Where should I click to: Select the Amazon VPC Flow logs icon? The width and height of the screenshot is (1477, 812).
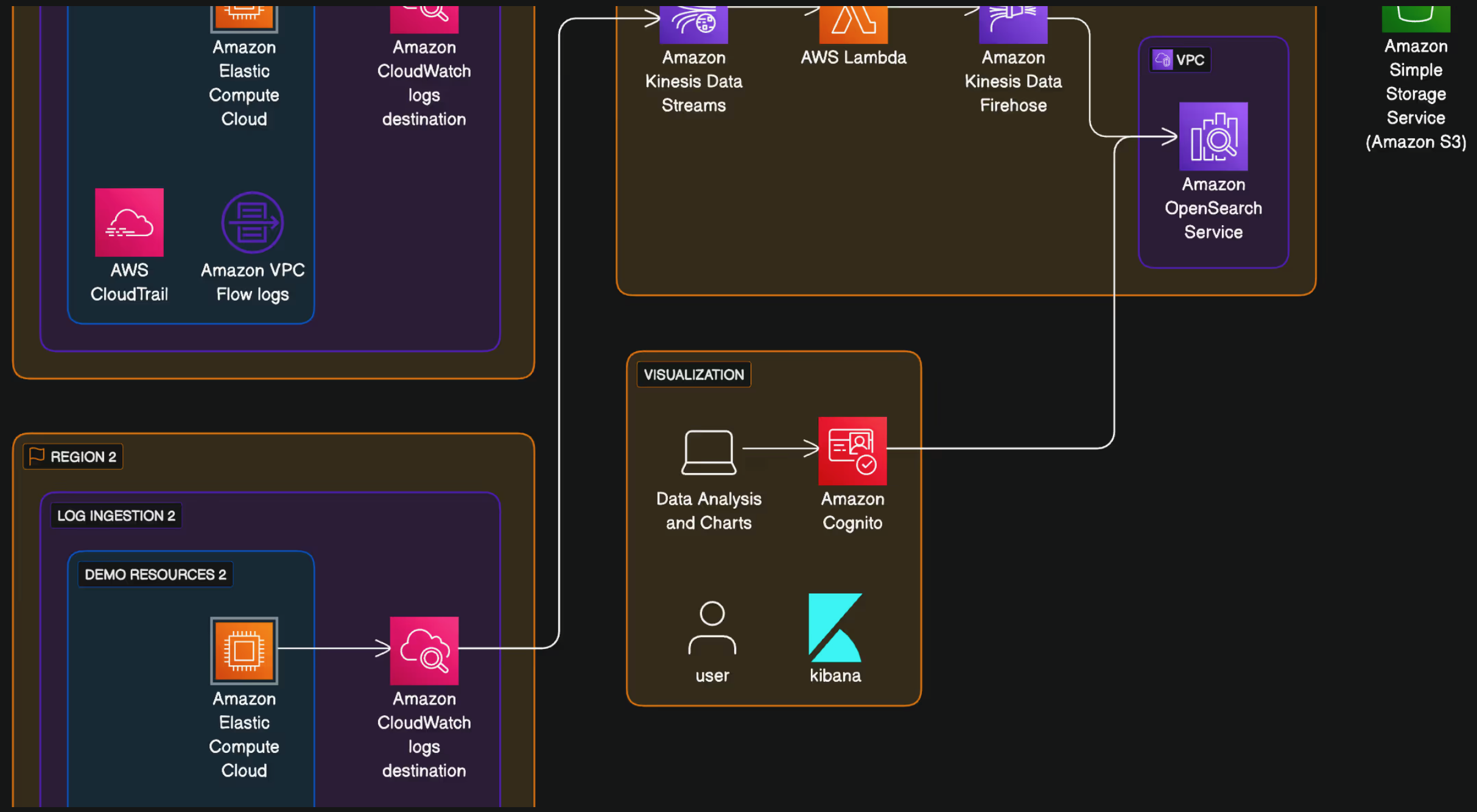click(x=253, y=222)
